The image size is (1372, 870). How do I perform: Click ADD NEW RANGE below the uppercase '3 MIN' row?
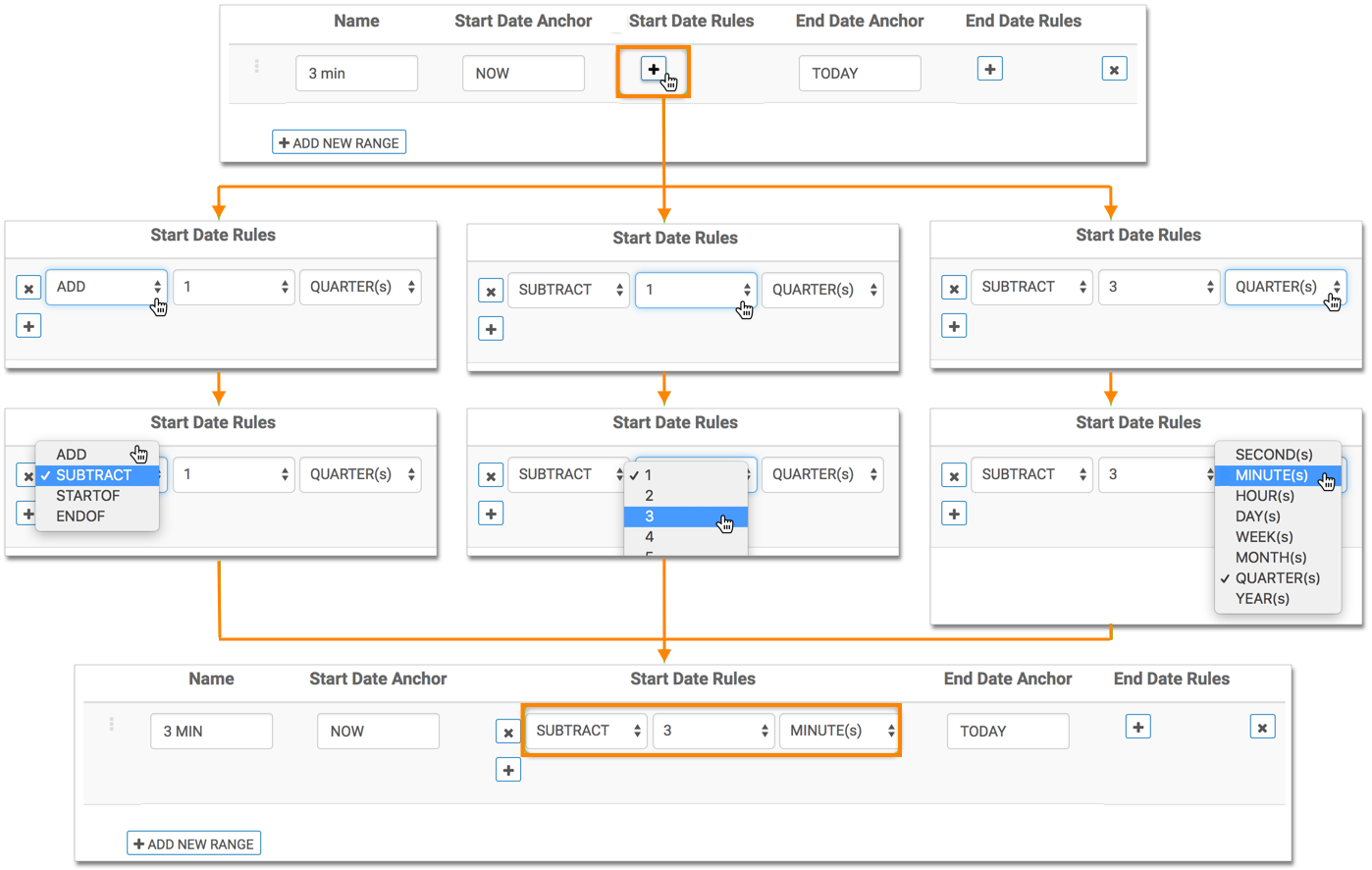pos(194,843)
